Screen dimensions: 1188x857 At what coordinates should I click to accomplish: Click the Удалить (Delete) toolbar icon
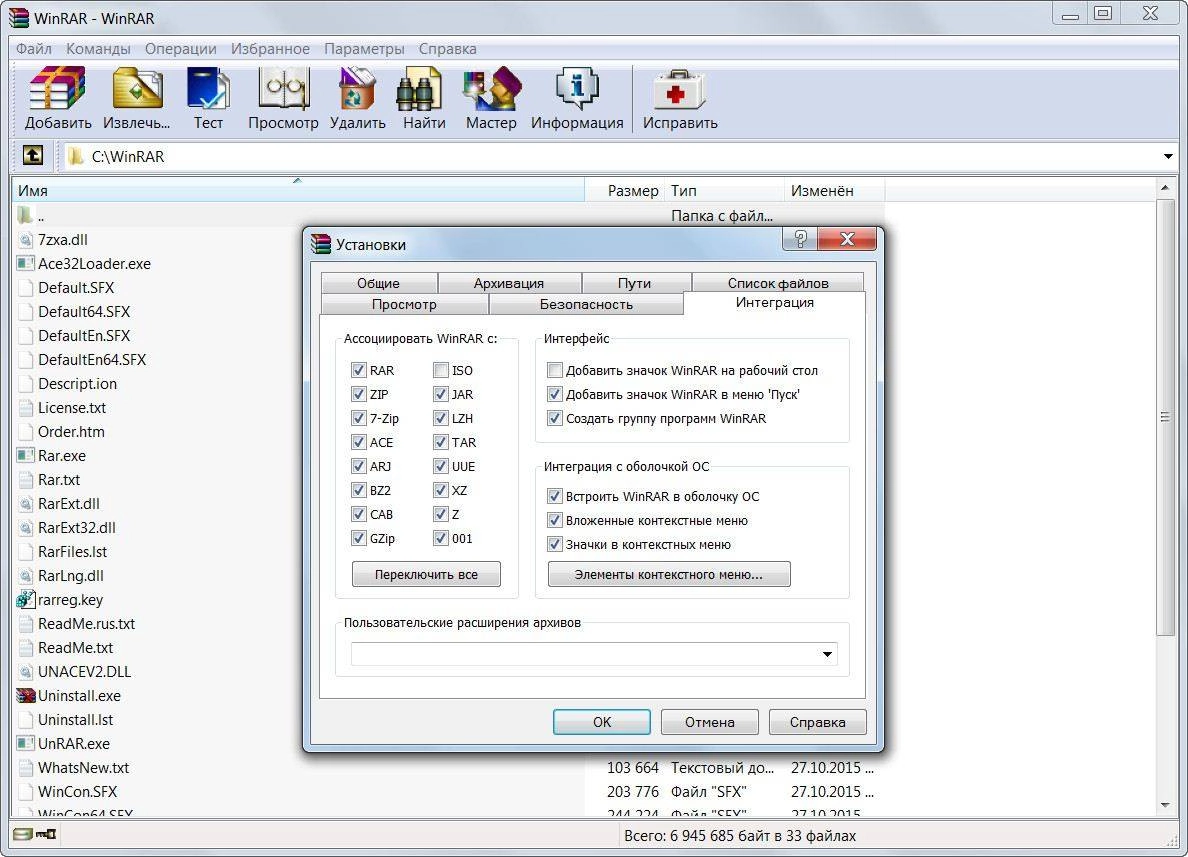click(x=358, y=88)
